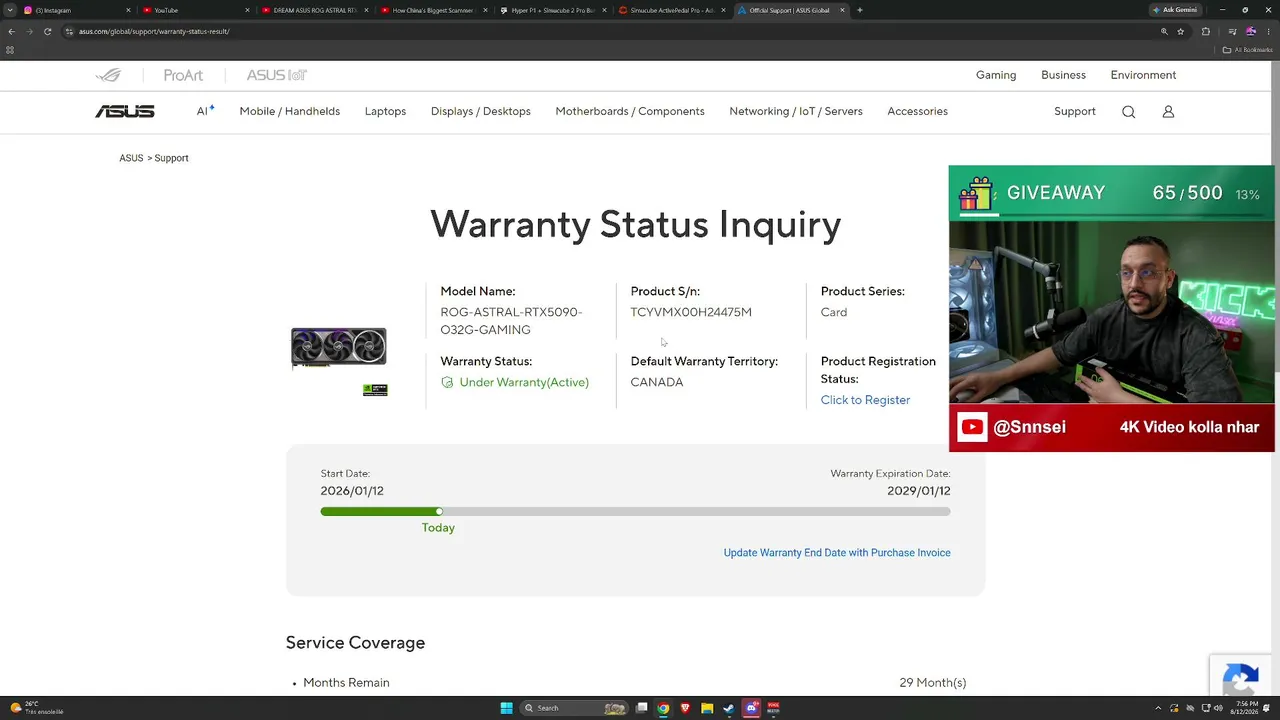Switch to the Simucube ActivePedal Pro tab
1280x720 pixels.
671,10
